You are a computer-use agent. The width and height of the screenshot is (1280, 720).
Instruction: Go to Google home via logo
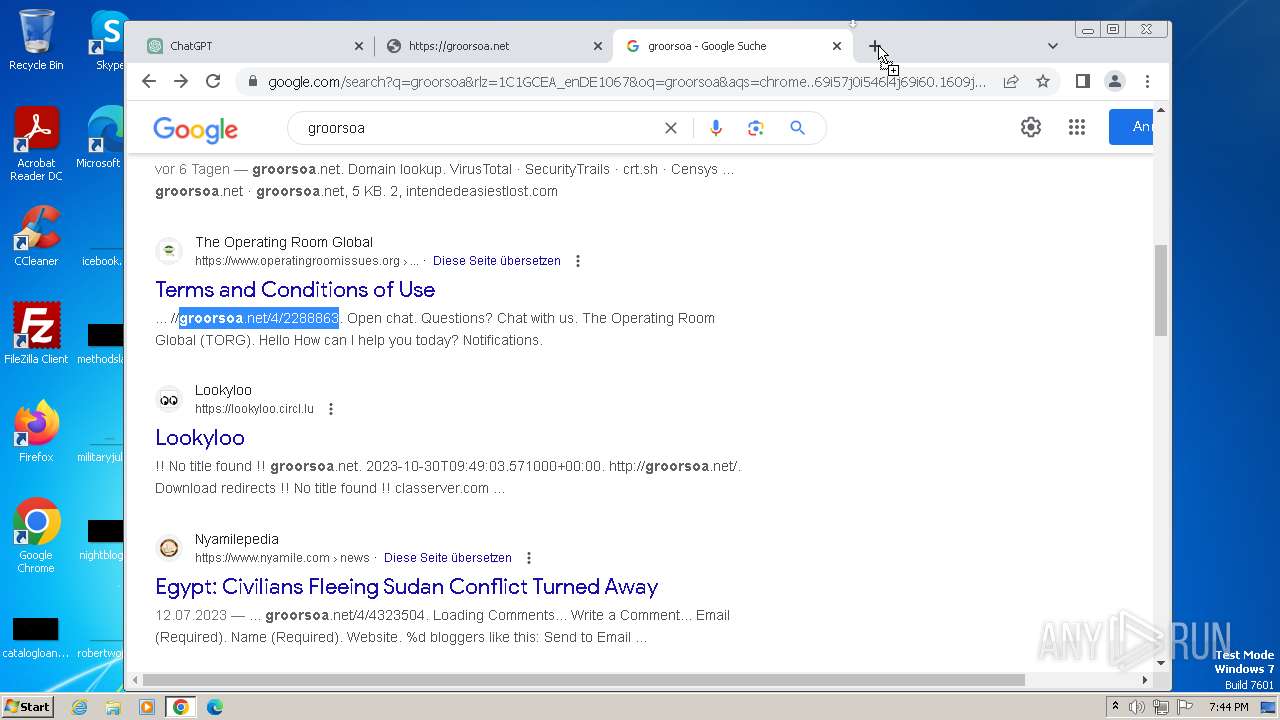pos(195,129)
